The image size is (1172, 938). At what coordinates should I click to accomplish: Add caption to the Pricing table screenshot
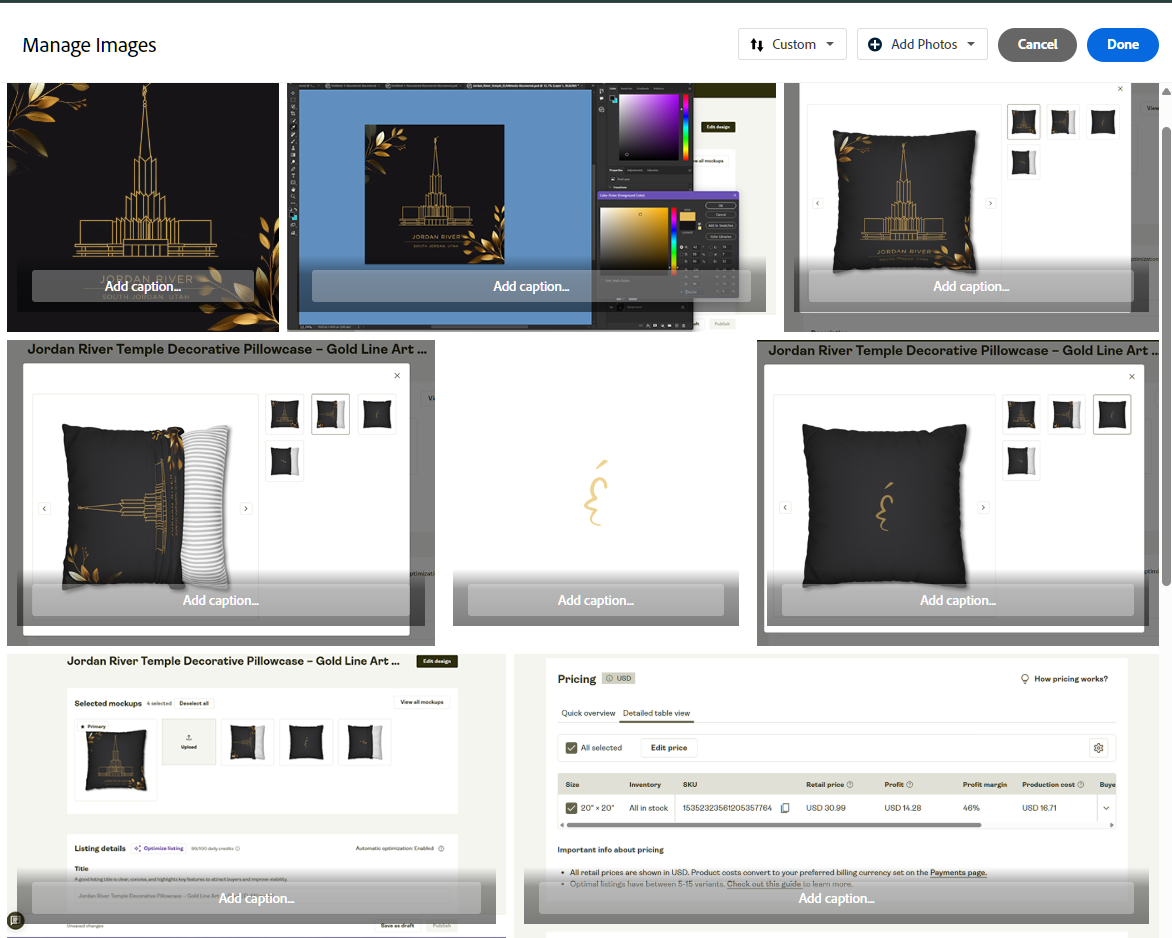(836, 898)
